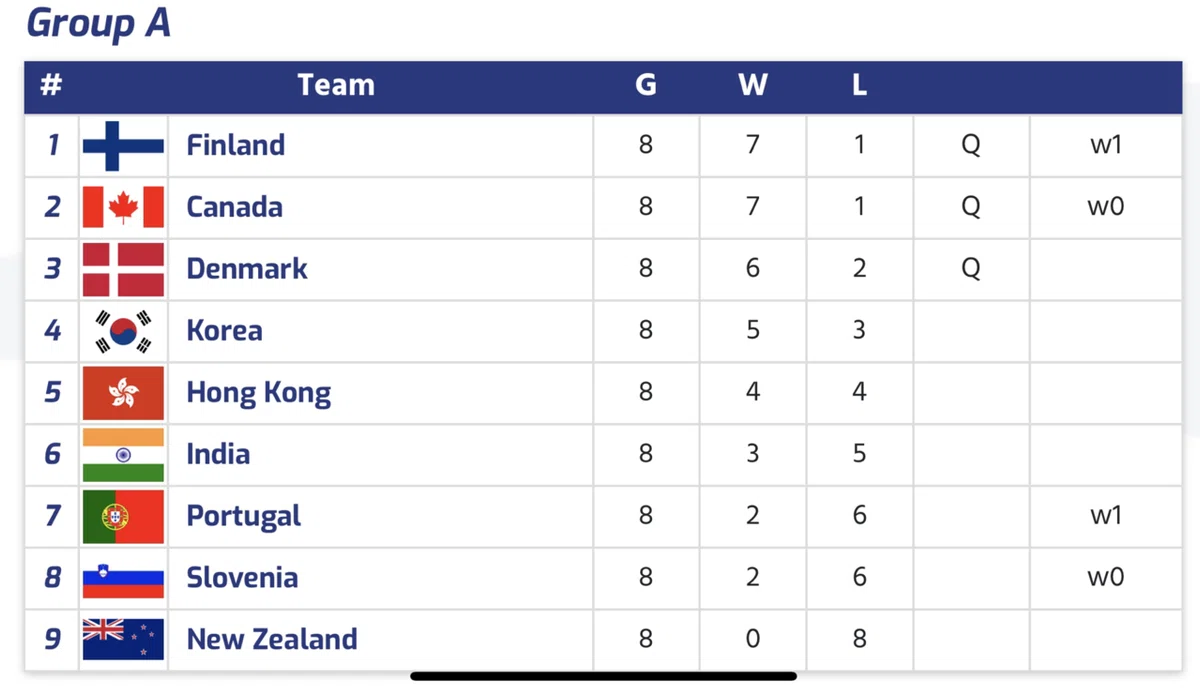The image size is (1200, 695).
Task: Click the Team column header
Action: pos(336,86)
